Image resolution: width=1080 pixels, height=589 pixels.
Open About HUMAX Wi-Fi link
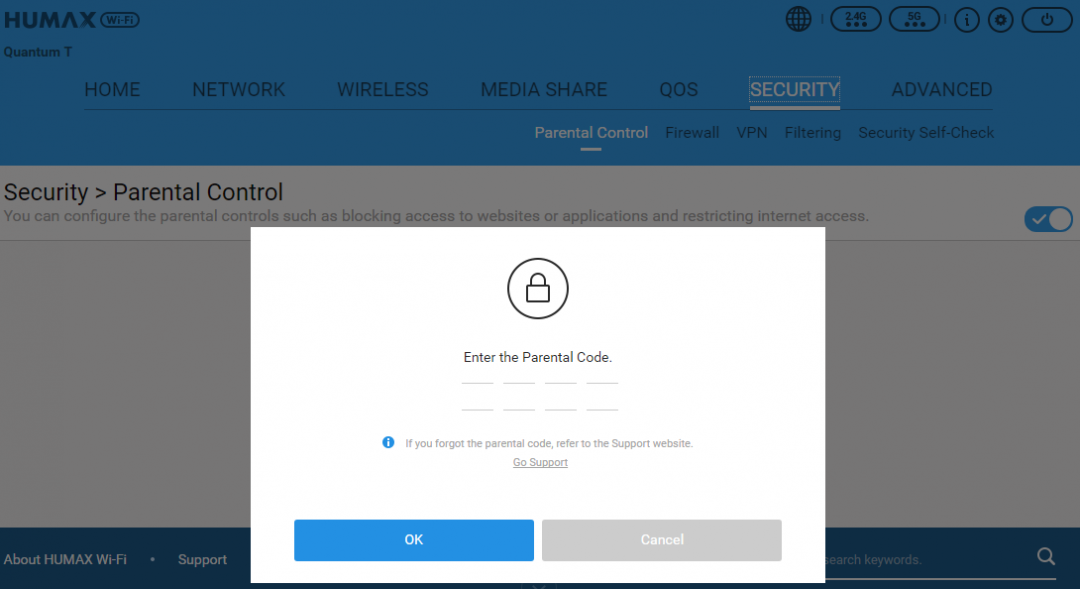(65, 559)
